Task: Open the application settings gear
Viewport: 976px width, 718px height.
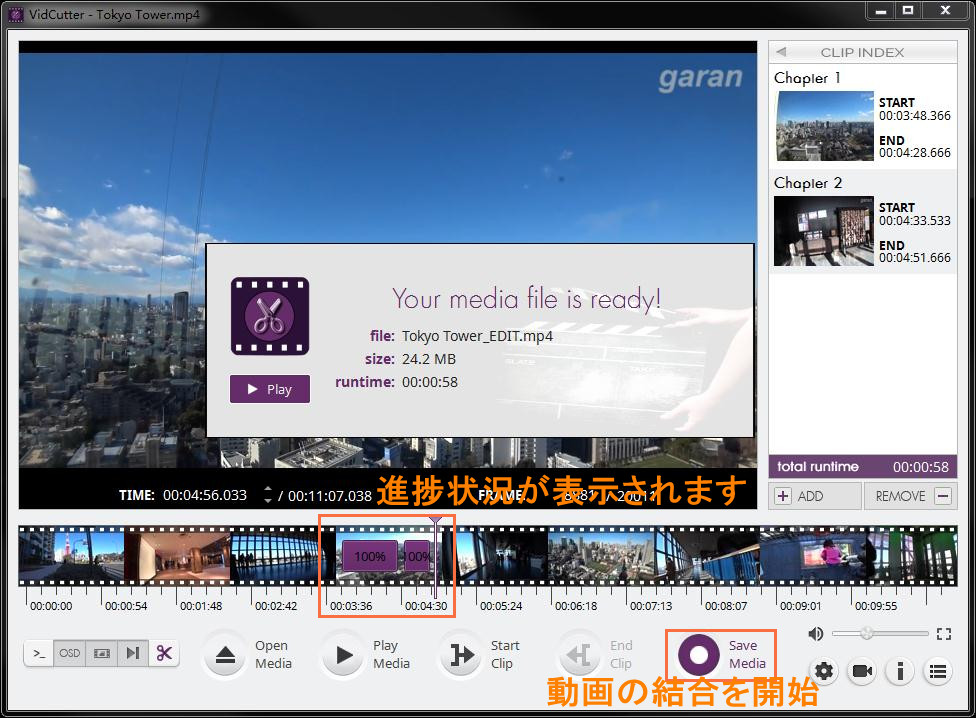Action: [x=823, y=671]
